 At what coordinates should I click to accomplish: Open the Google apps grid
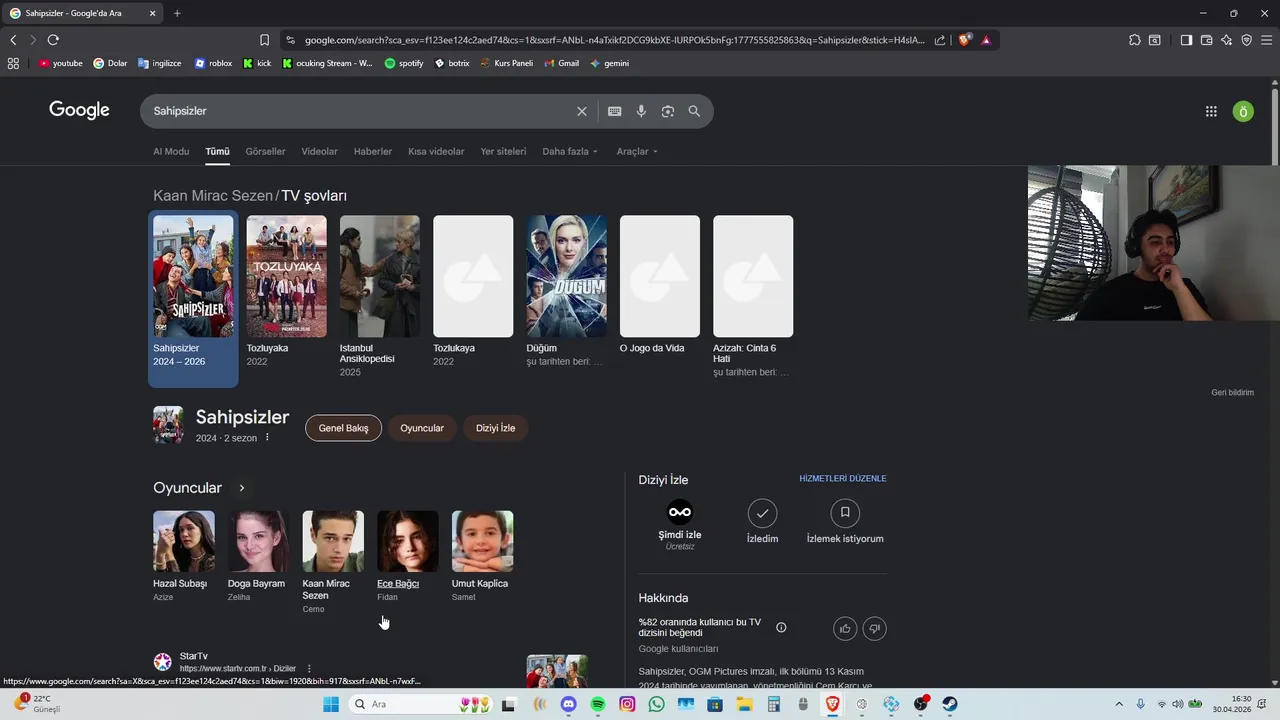click(1211, 111)
